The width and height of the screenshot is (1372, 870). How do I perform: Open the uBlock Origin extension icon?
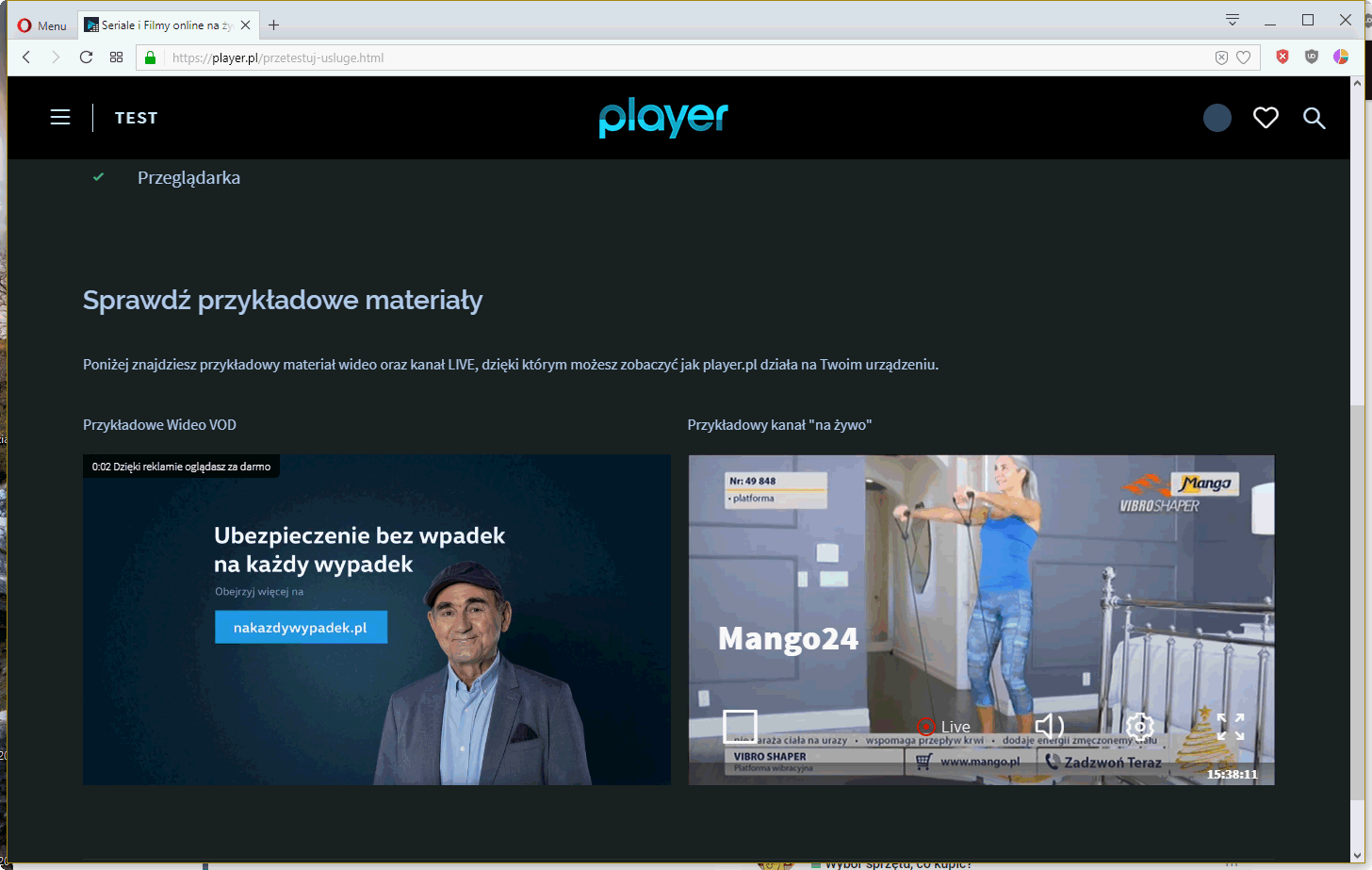pos(1312,57)
